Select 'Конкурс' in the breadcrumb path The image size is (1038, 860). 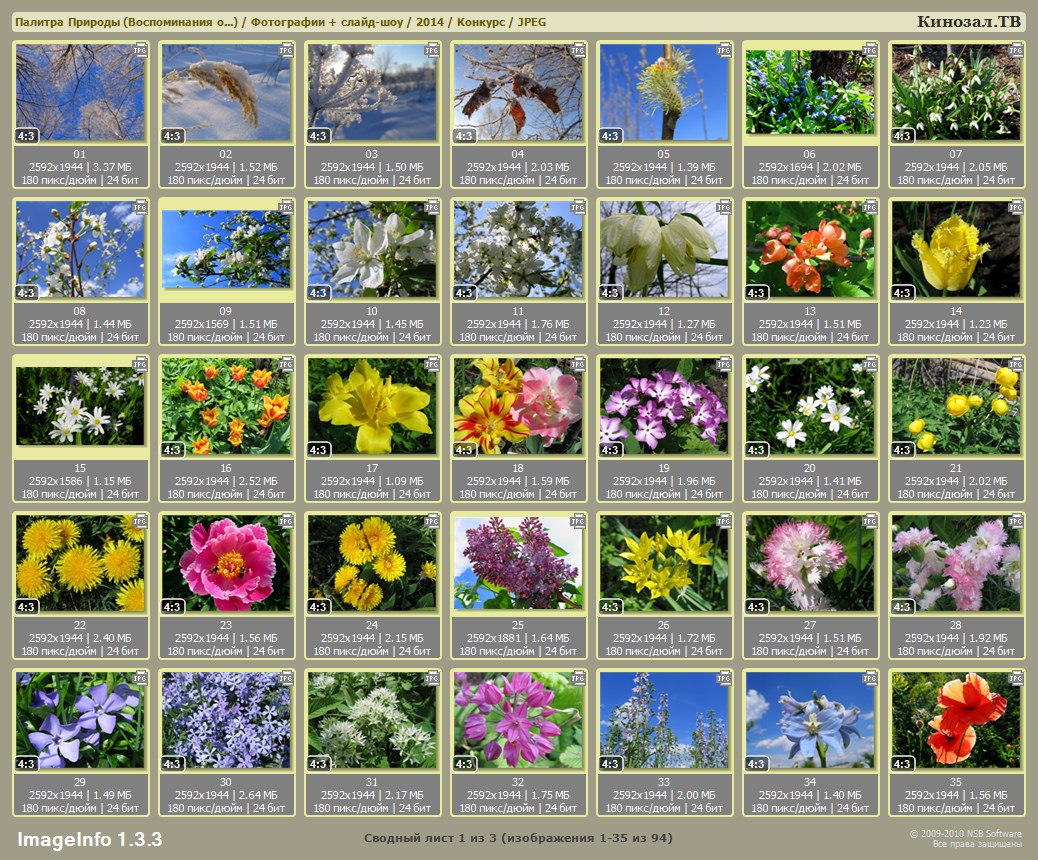coord(480,22)
